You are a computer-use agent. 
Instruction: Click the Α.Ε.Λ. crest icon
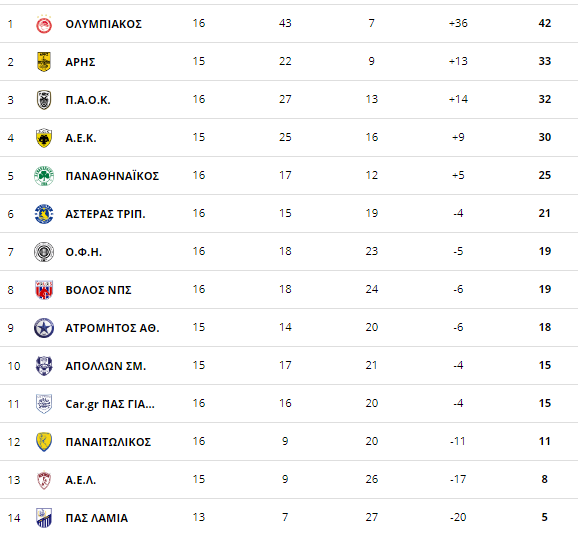[44, 480]
